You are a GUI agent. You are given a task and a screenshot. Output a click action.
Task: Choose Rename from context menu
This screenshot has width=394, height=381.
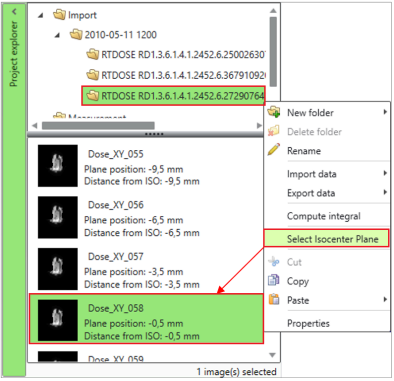327,151
